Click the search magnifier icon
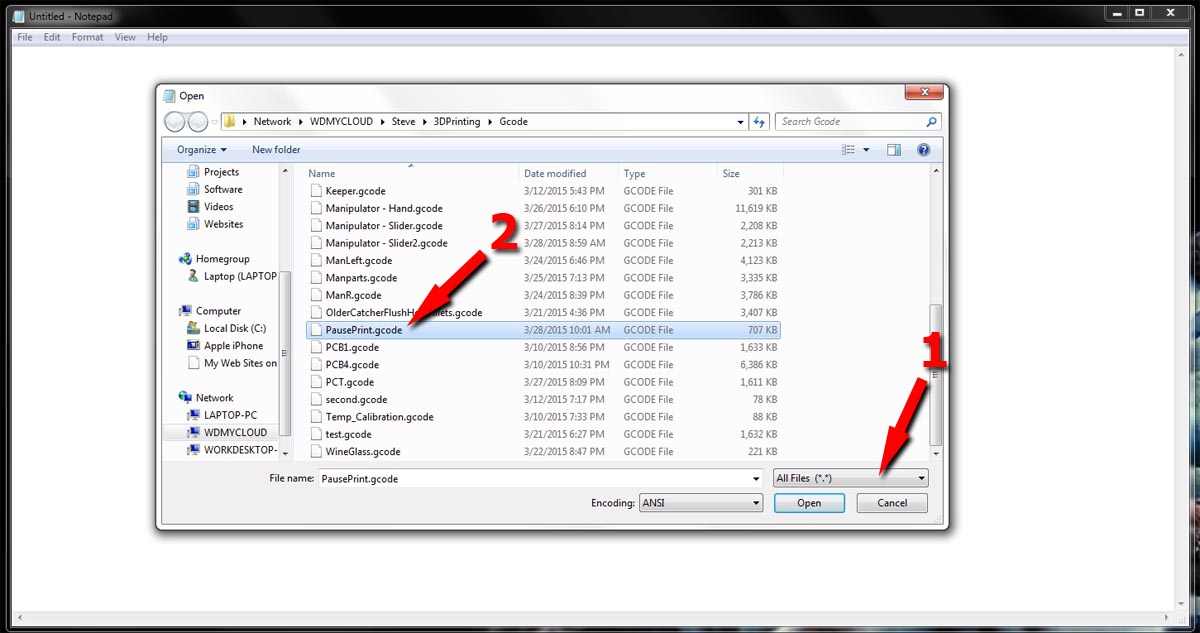Viewport: 1200px width, 633px height. [x=931, y=122]
